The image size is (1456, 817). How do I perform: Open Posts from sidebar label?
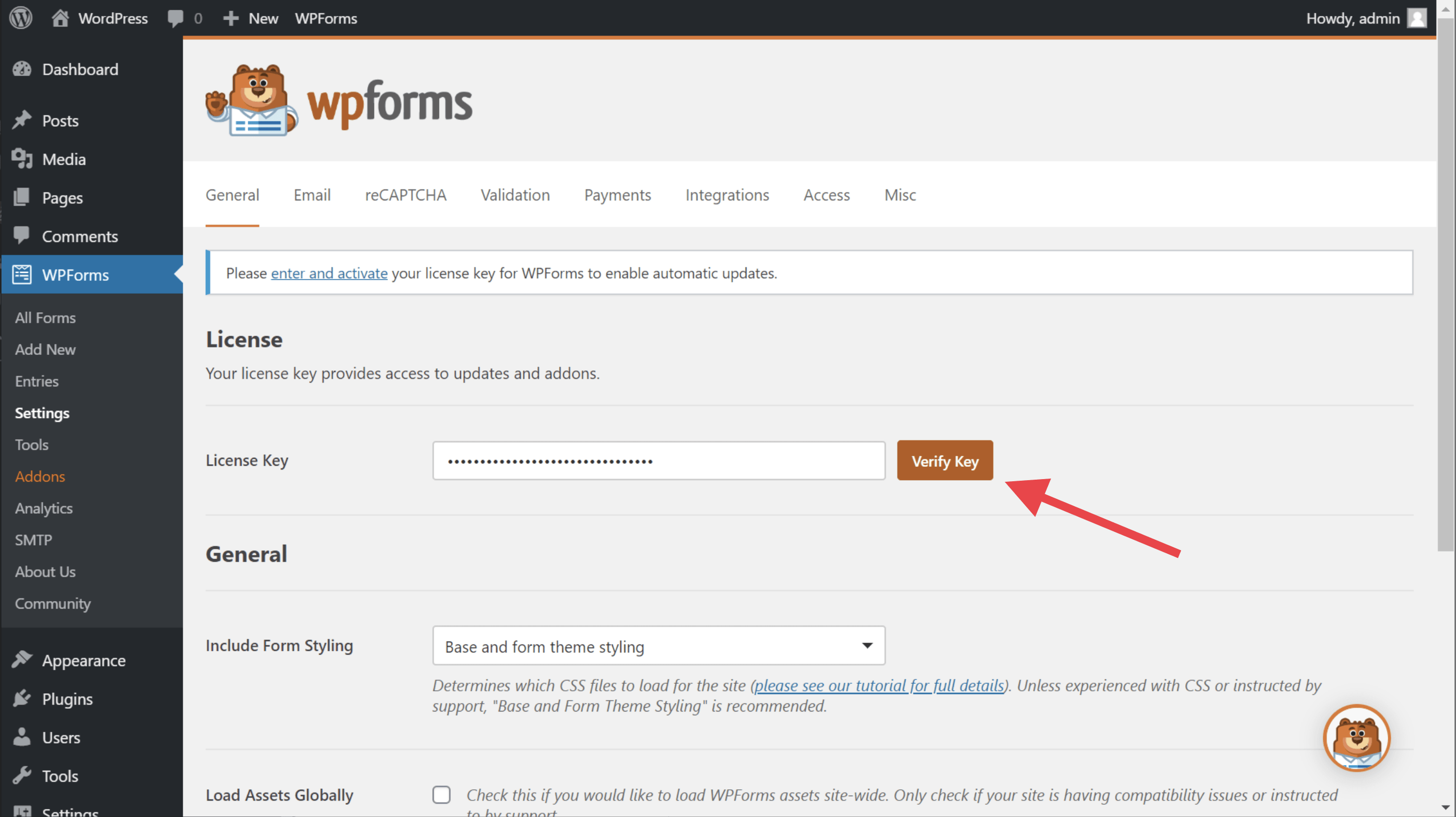tap(60, 120)
